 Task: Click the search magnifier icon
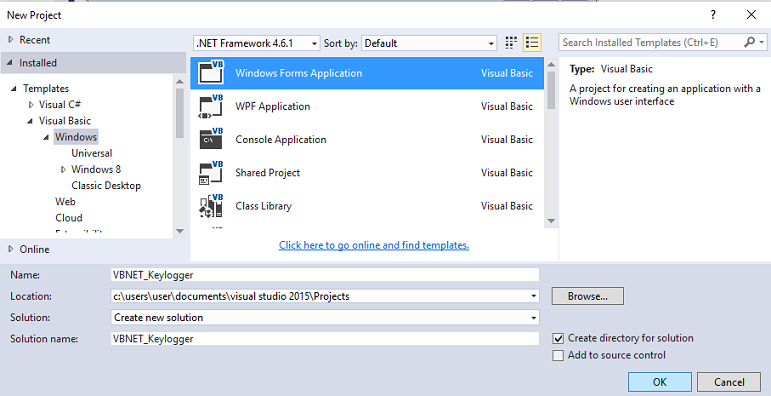tap(749, 42)
